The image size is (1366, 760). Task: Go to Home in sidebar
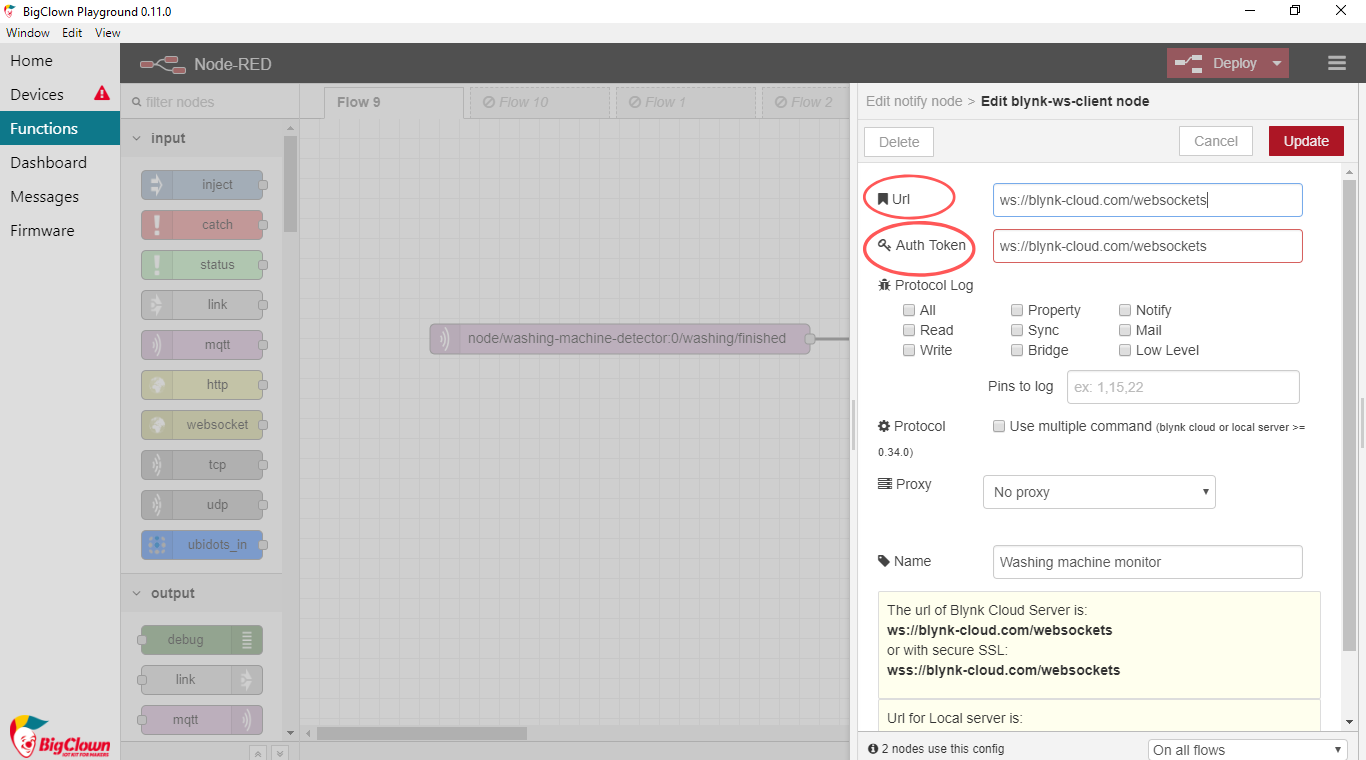pos(60,60)
